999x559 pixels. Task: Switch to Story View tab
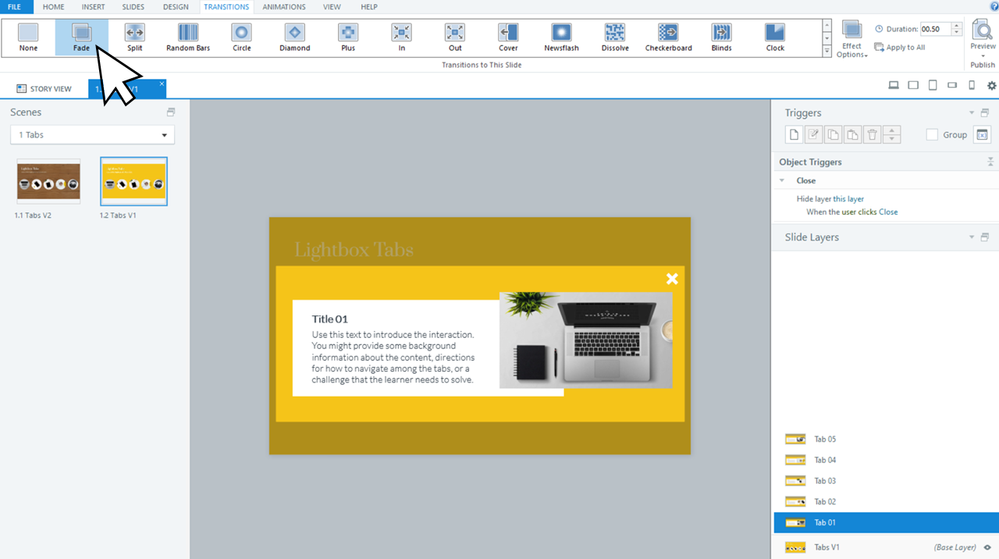[x=45, y=89]
